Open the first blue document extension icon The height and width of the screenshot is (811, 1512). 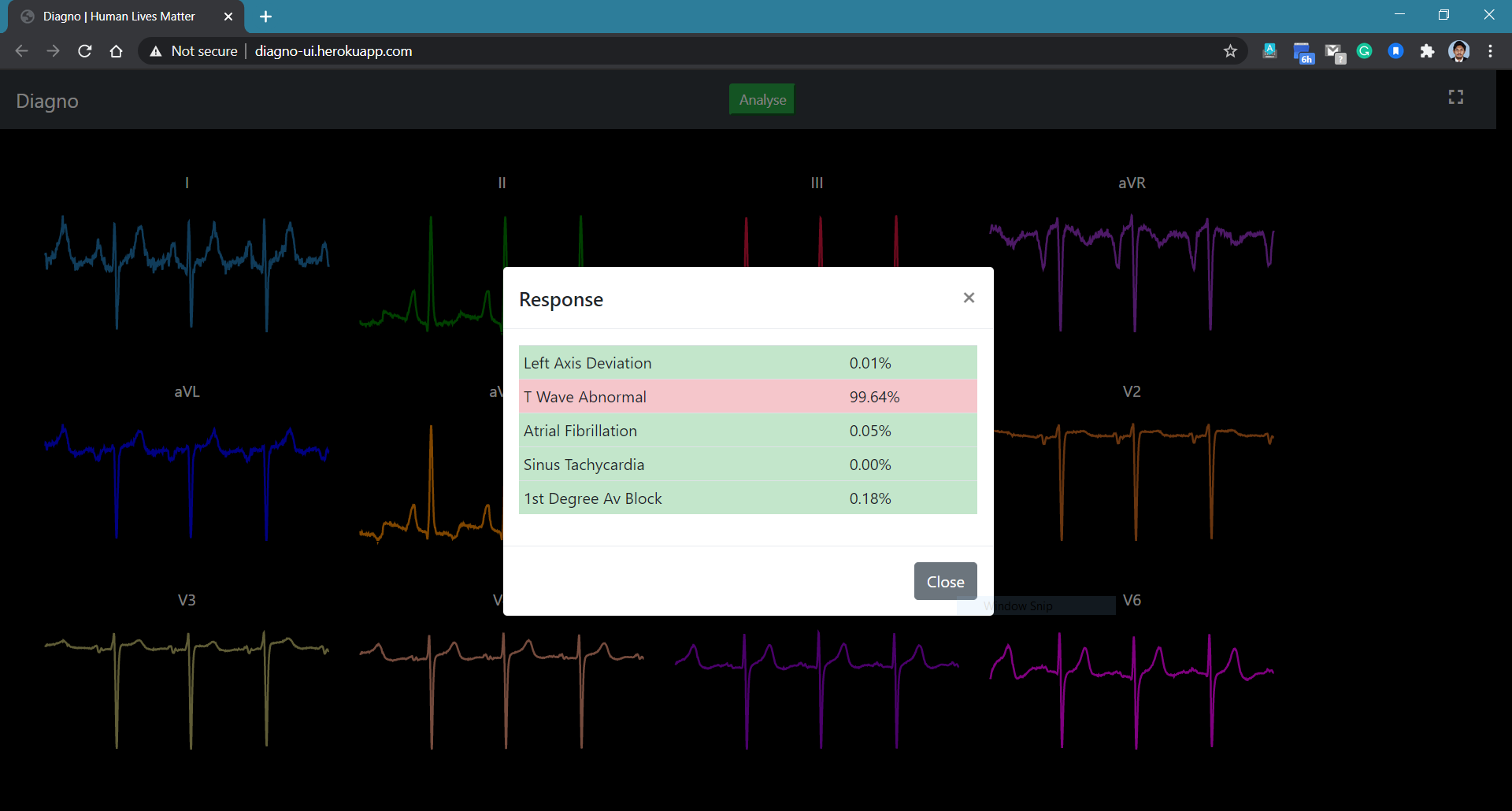point(1269,51)
